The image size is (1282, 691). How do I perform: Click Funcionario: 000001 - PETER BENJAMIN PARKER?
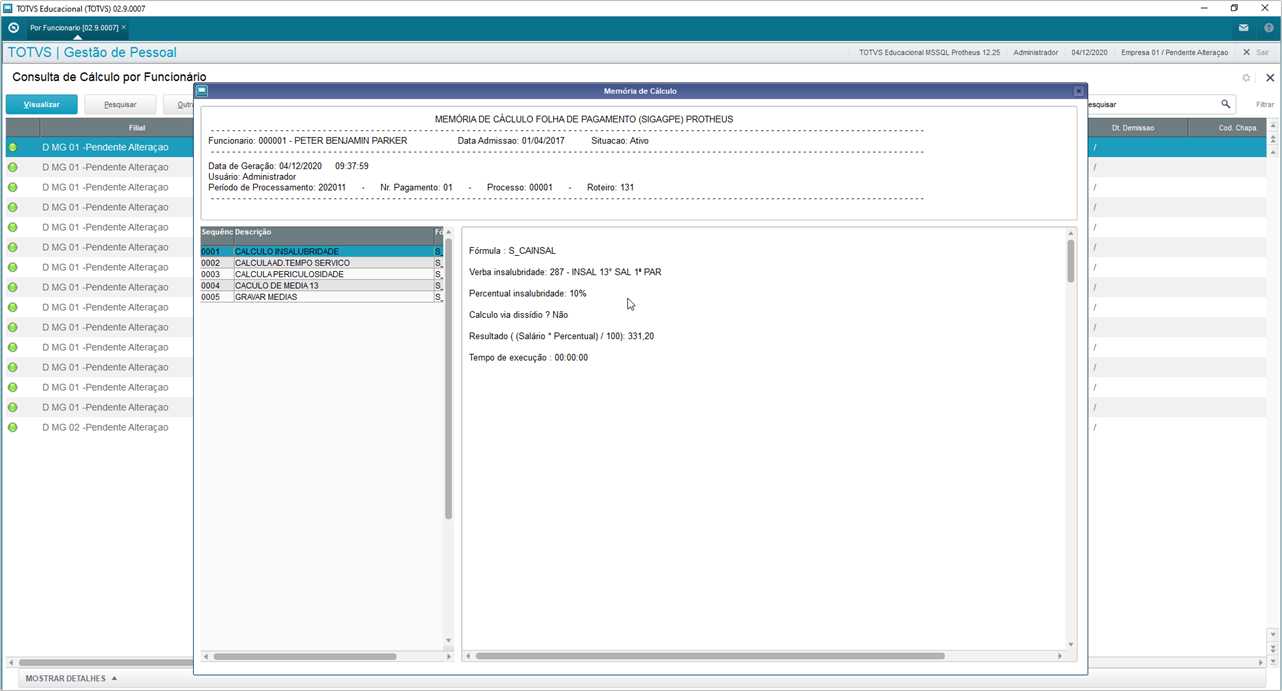[308, 141]
